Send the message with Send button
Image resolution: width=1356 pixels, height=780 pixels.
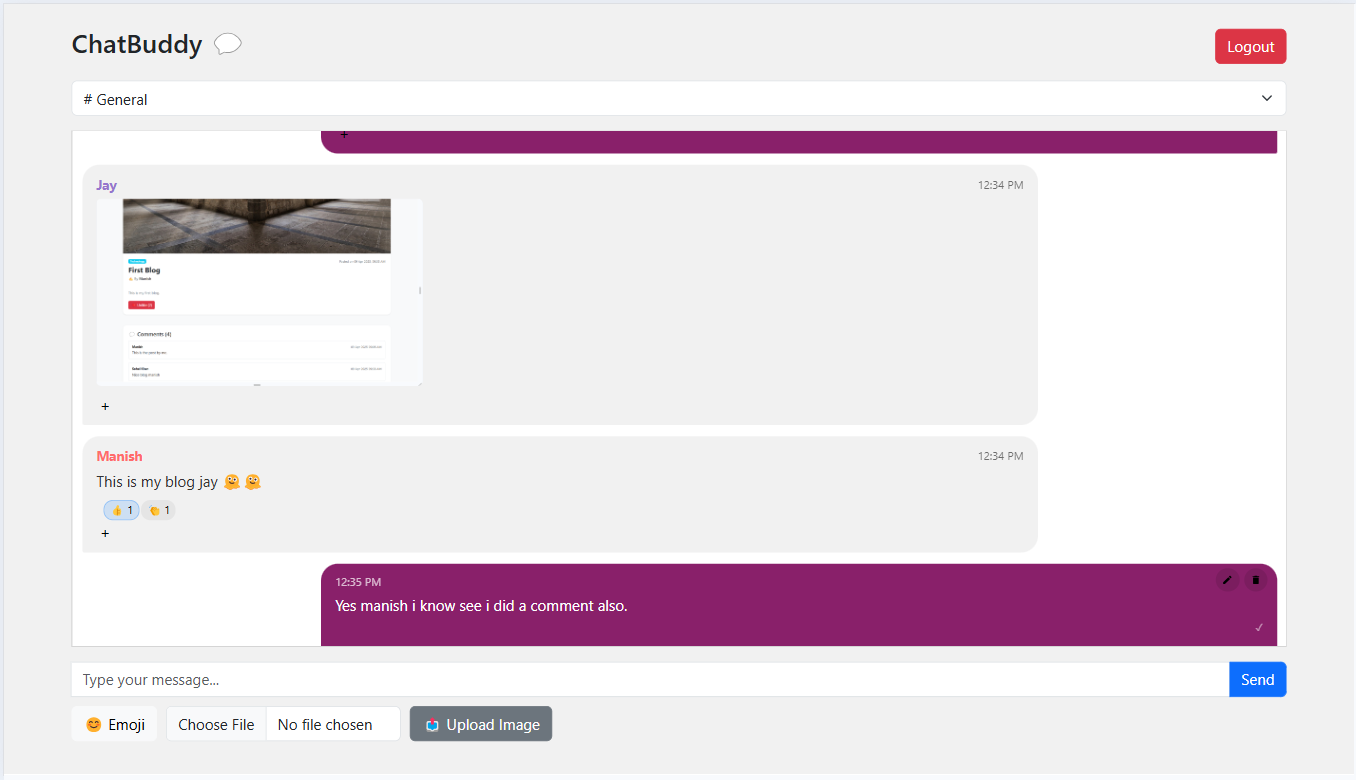(1257, 679)
